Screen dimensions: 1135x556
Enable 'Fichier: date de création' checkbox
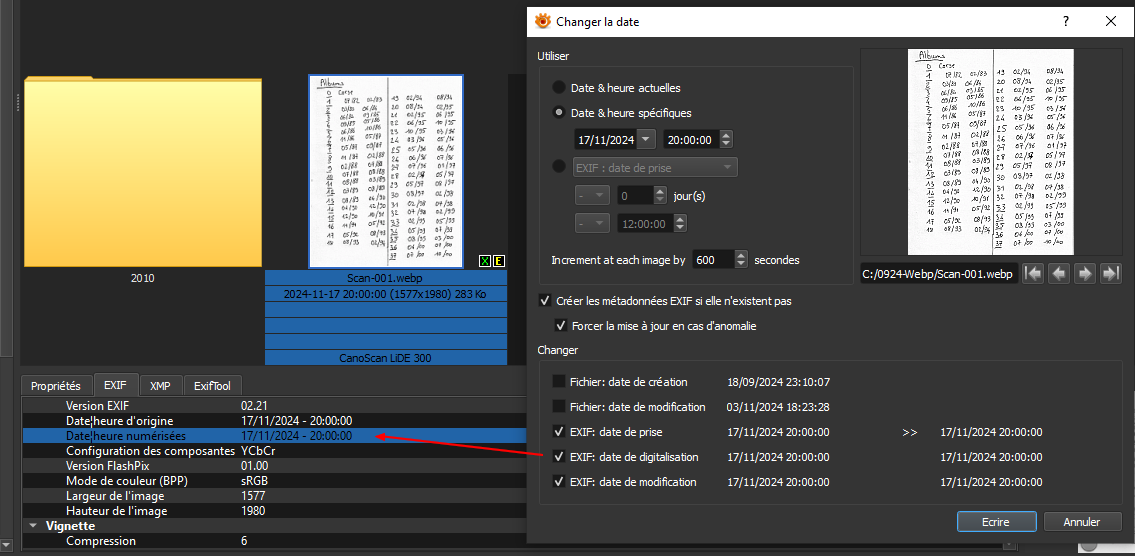[559, 382]
